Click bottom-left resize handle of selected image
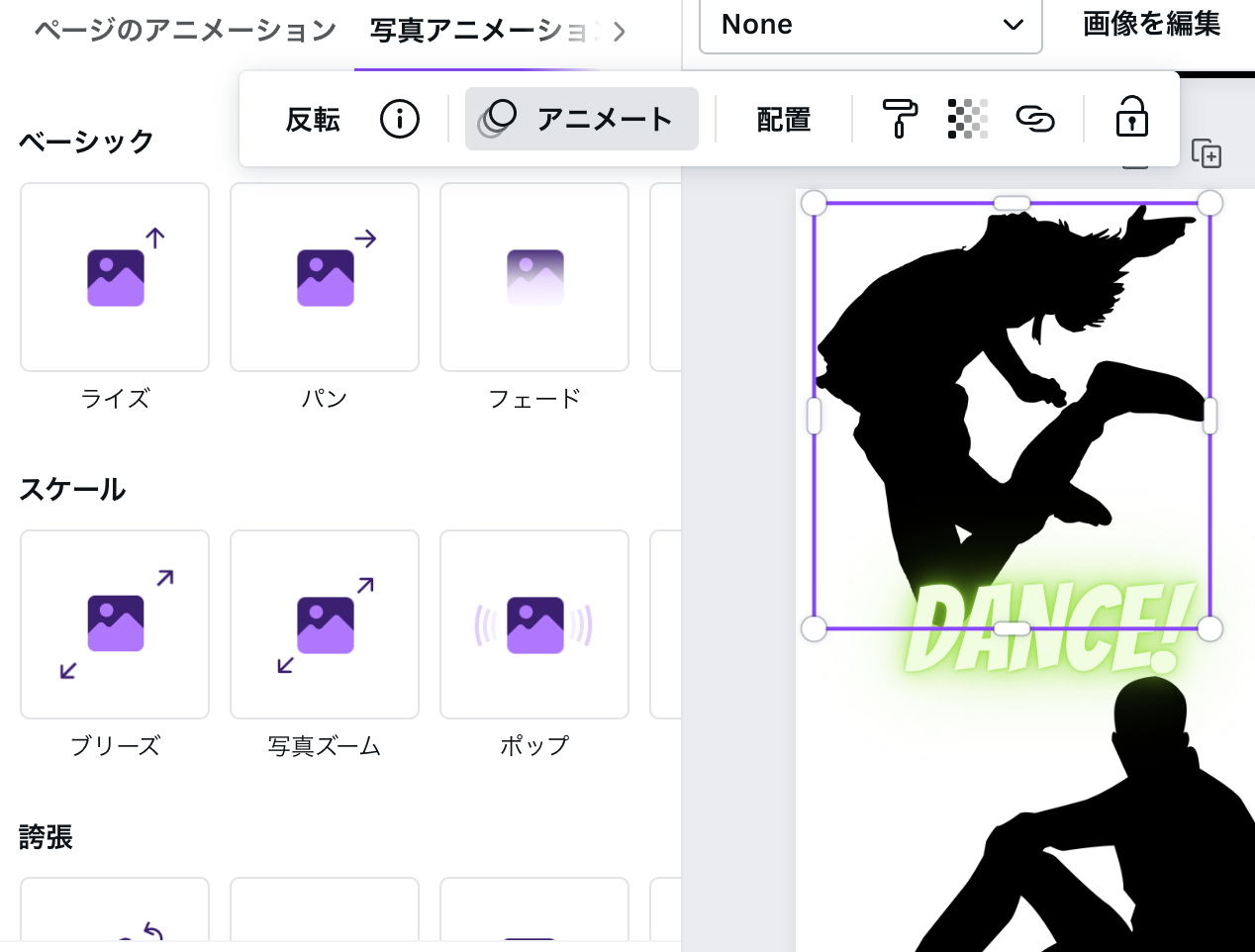Viewport: 1255px width, 952px height. coord(814,628)
